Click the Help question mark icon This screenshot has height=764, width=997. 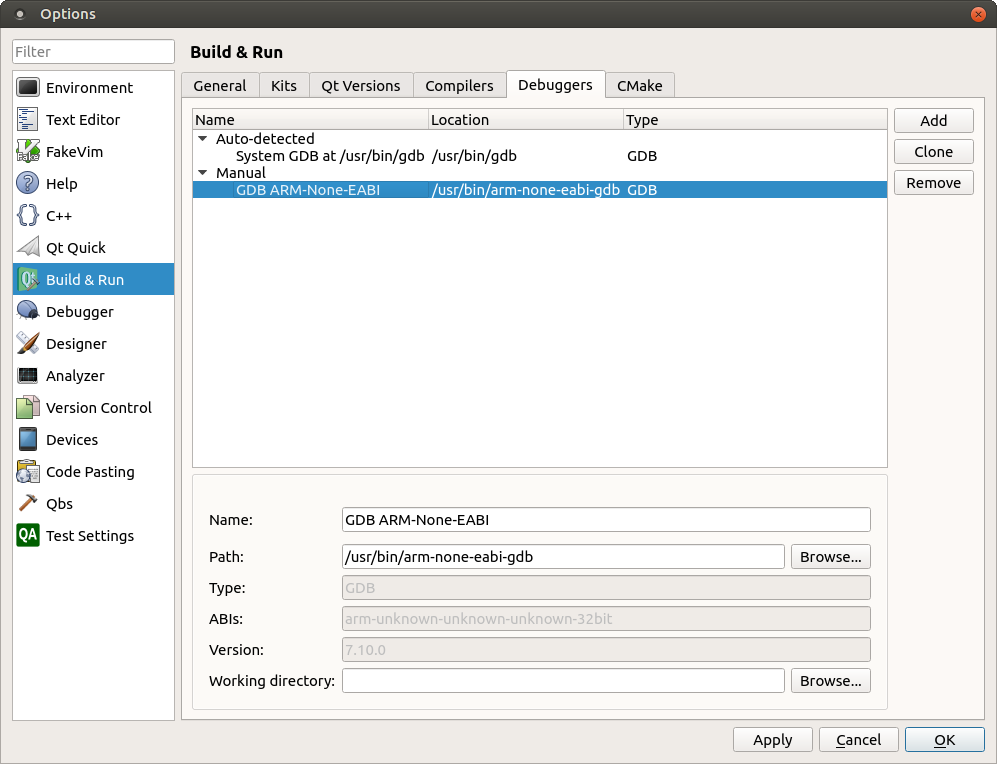(28, 184)
